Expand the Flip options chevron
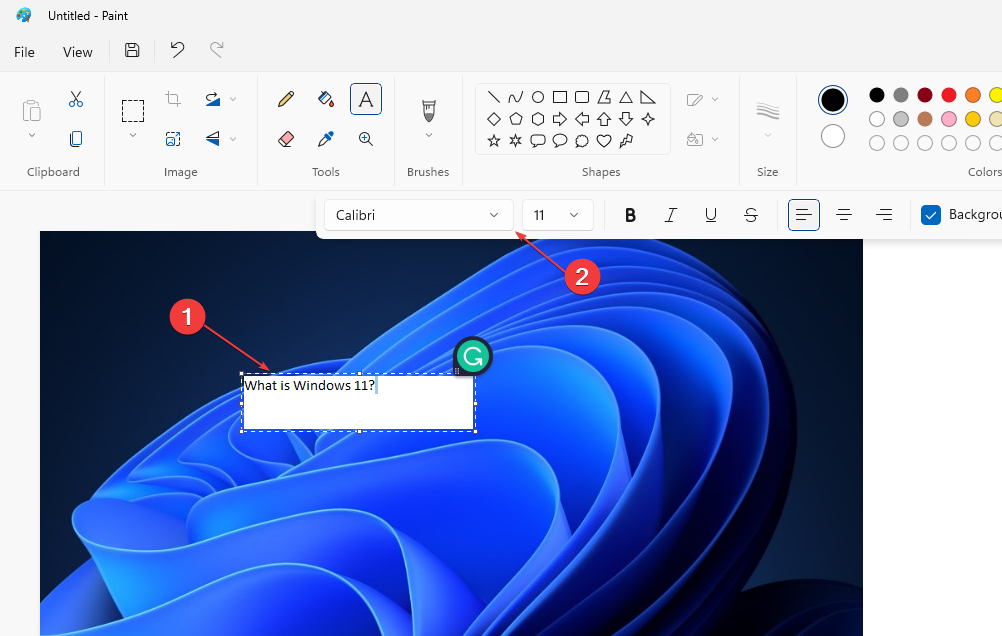 tap(233, 139)
